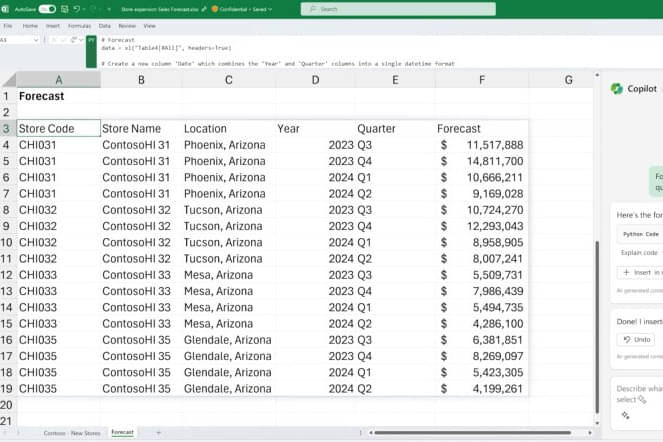Select column F header
Viewport: 663px width, 442px height.
[482, 80]
